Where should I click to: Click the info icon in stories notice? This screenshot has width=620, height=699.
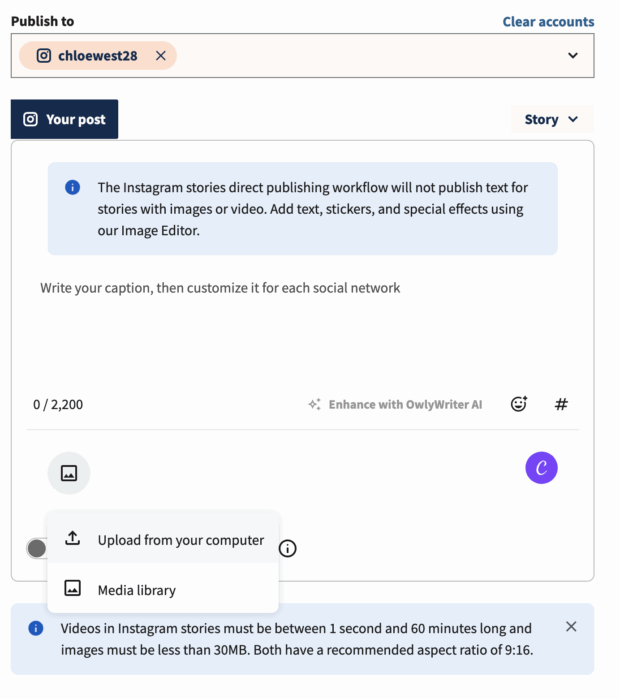[72, 187]
